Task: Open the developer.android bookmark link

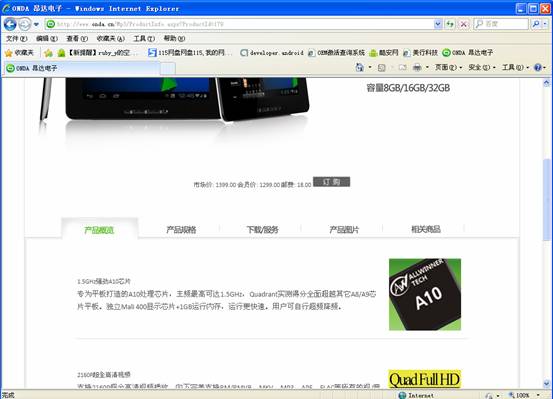Action: [272, 53]
